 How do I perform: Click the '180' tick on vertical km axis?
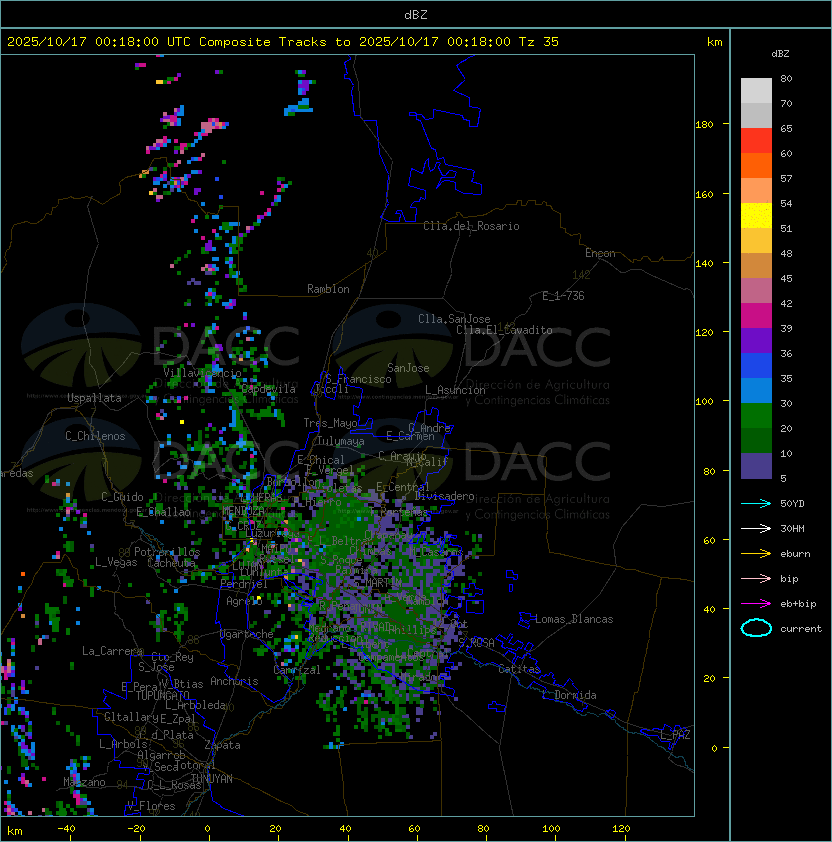(x=704, y=125)
